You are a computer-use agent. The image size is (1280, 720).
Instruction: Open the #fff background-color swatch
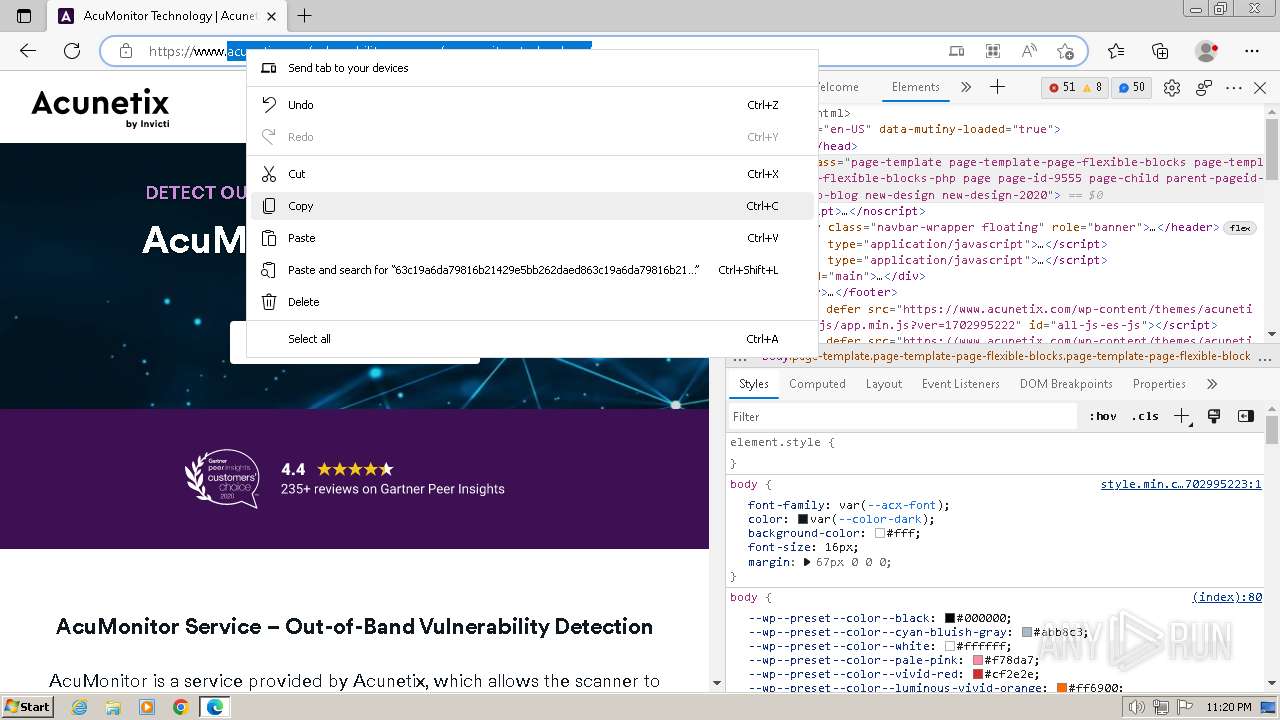point(880,534)
